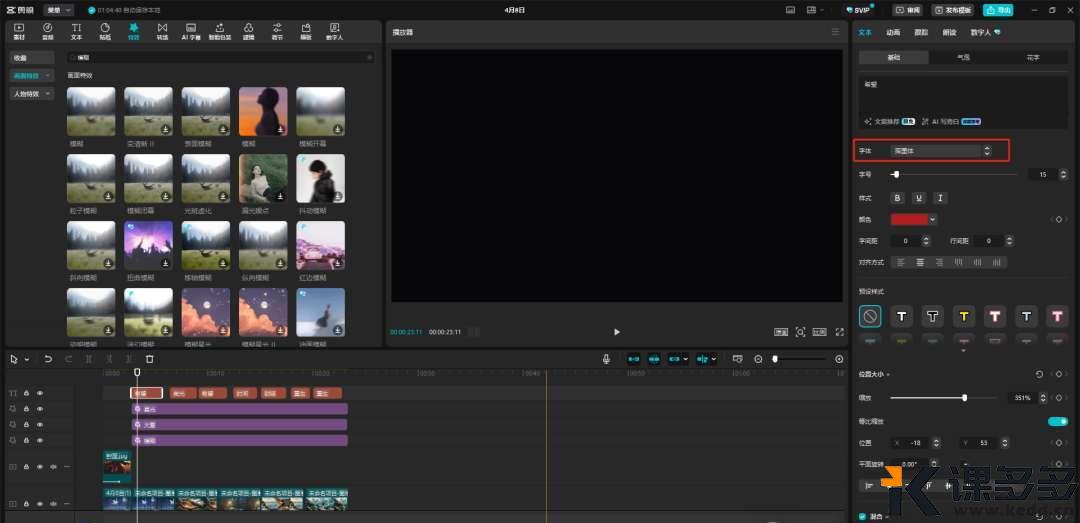Open the 菜单 menu dropdown in title bar
Viewport: 1080px width, 523px height.
59,10
